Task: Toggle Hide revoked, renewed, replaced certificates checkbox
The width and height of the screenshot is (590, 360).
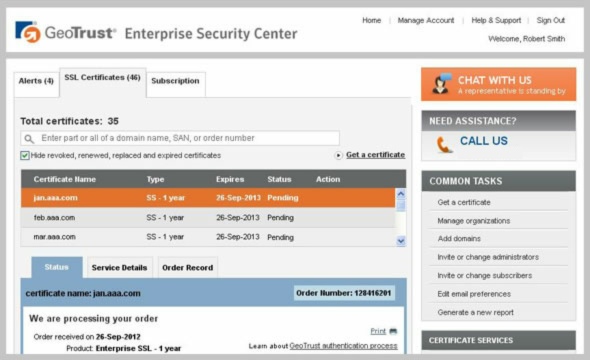Action: 25,155
